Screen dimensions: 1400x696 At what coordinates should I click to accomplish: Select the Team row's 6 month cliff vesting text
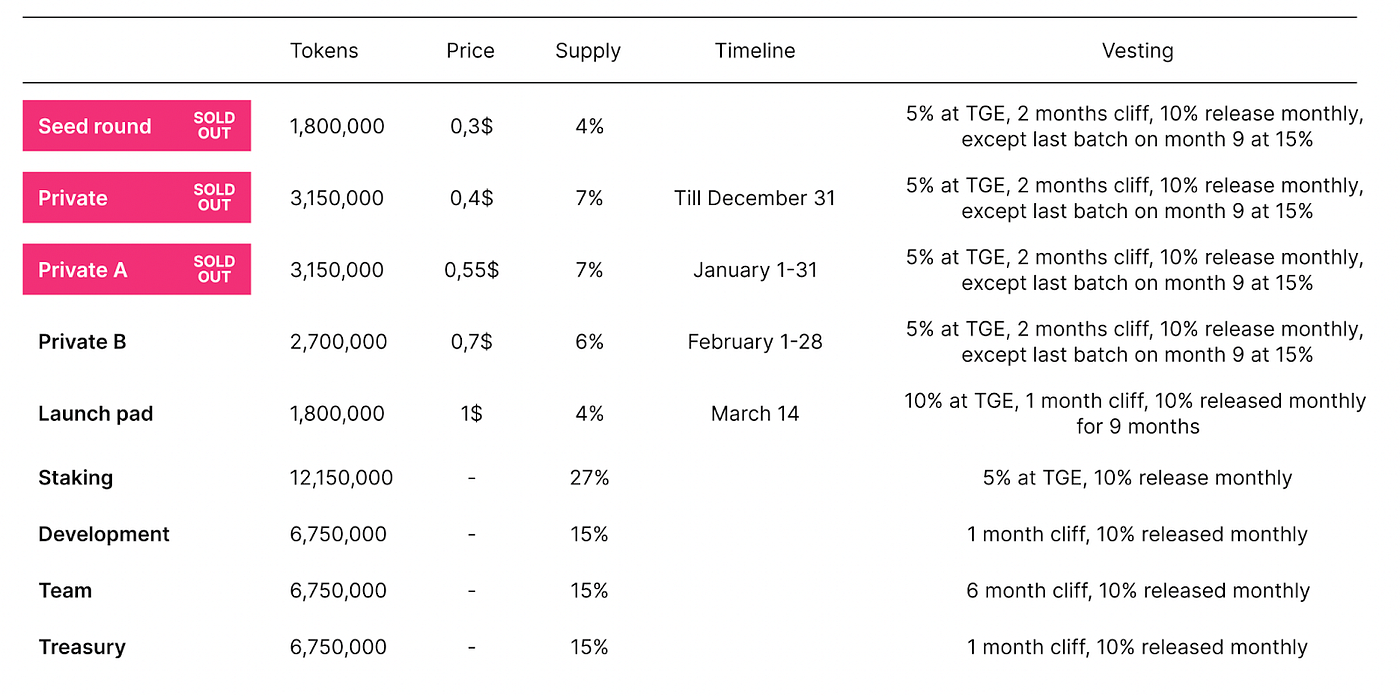[1137, 591]
